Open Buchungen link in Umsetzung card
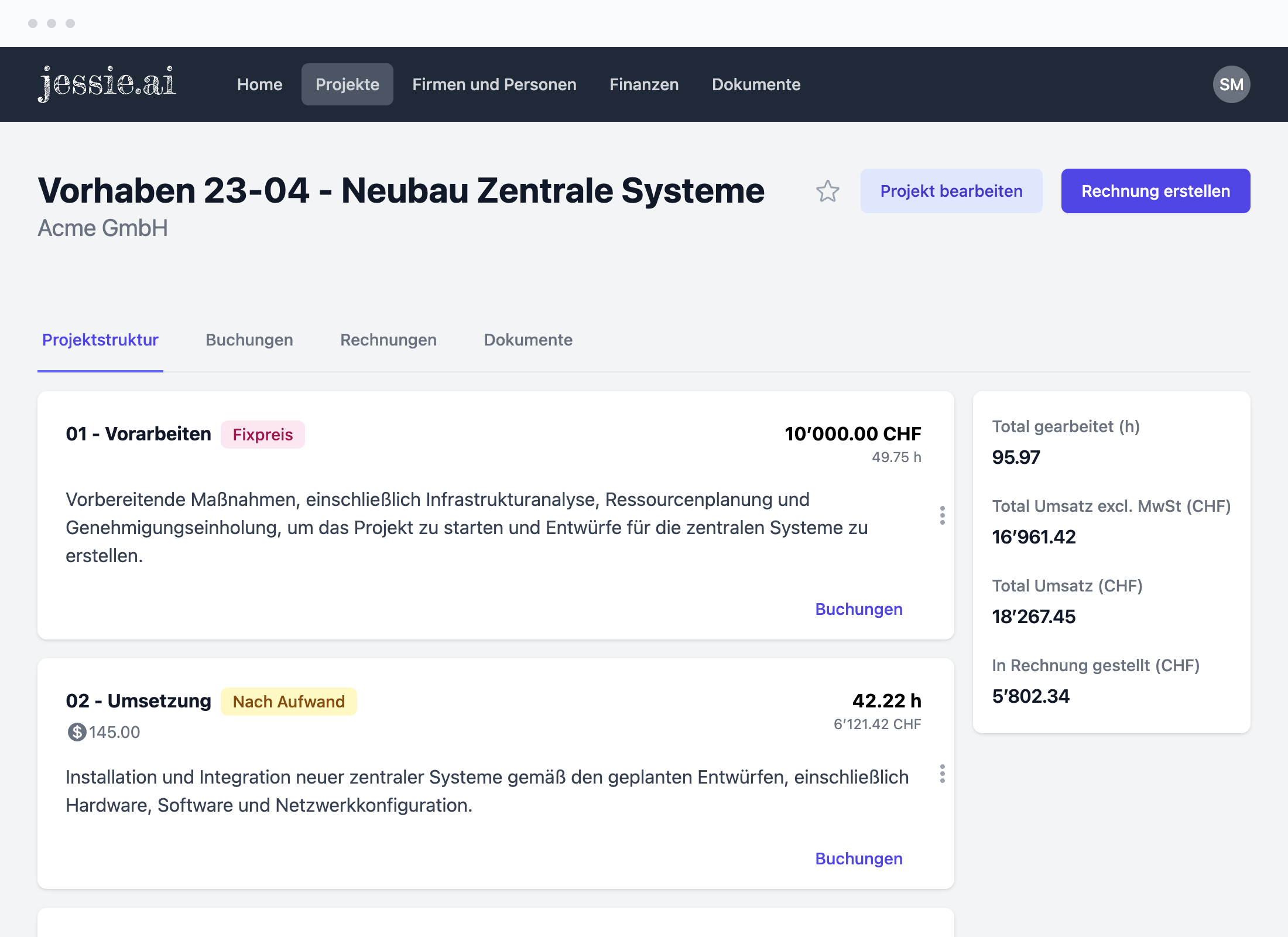Screen dimensions: 1288x937 pyautogui.click(x=859, y=859)
